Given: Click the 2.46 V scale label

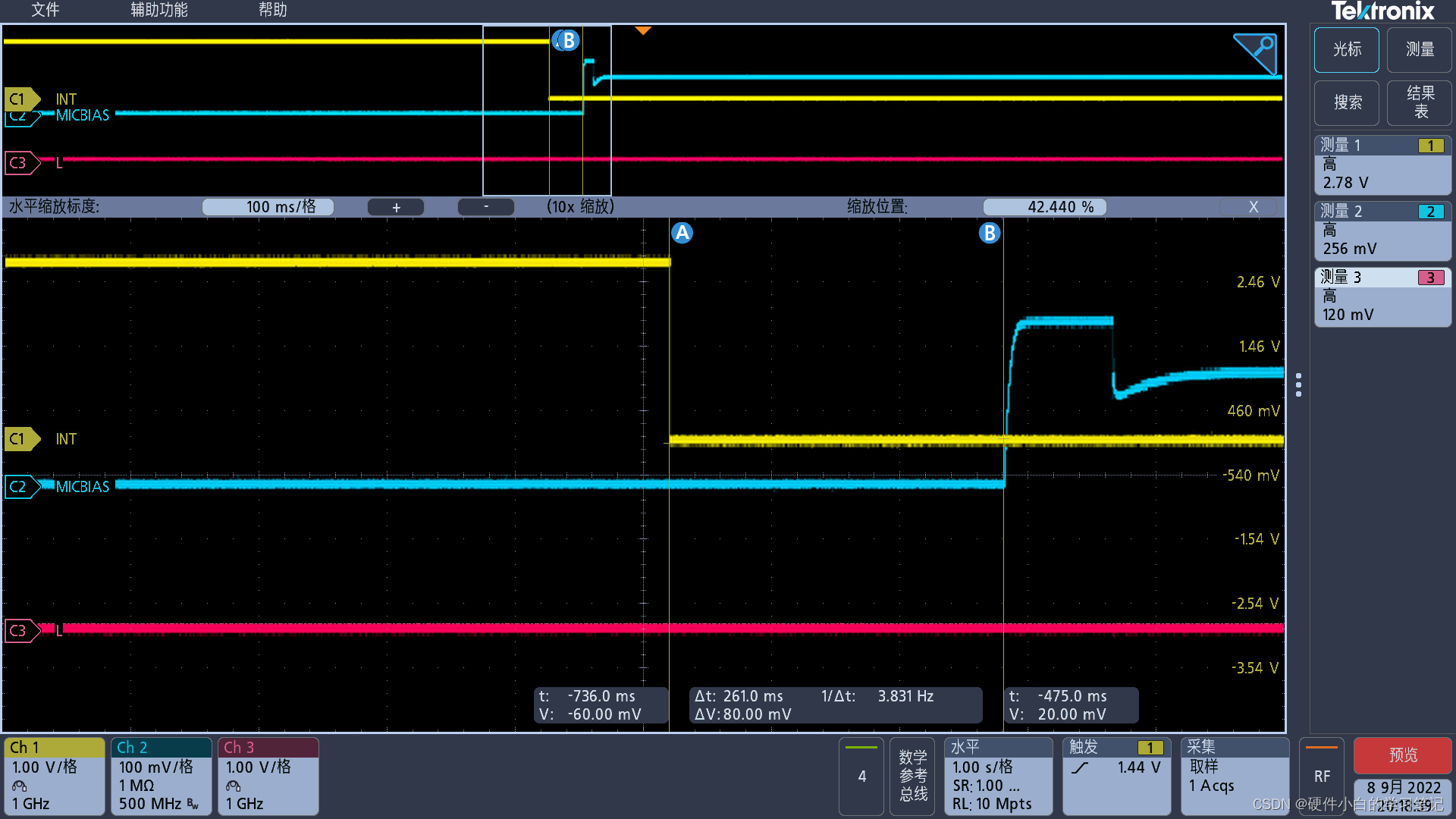Looking at the screenshot, I should 1258,282.
